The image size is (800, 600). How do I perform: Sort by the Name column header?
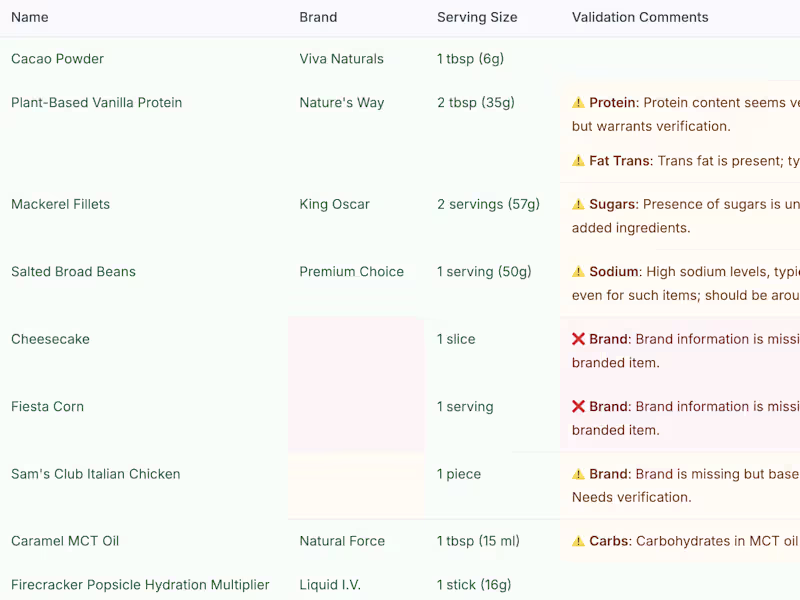tap(29, 17)
